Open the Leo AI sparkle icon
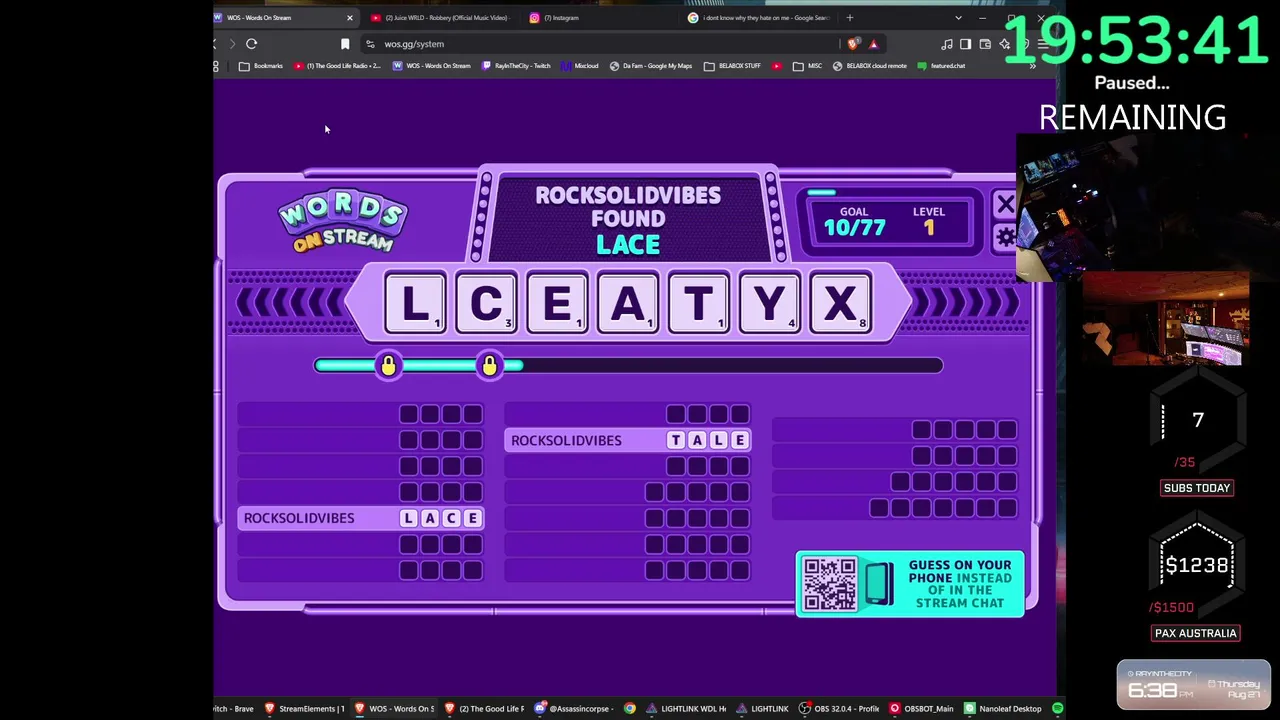Image resolution: width=1280 pixels, height=720 pixels. pos(1004,44)
